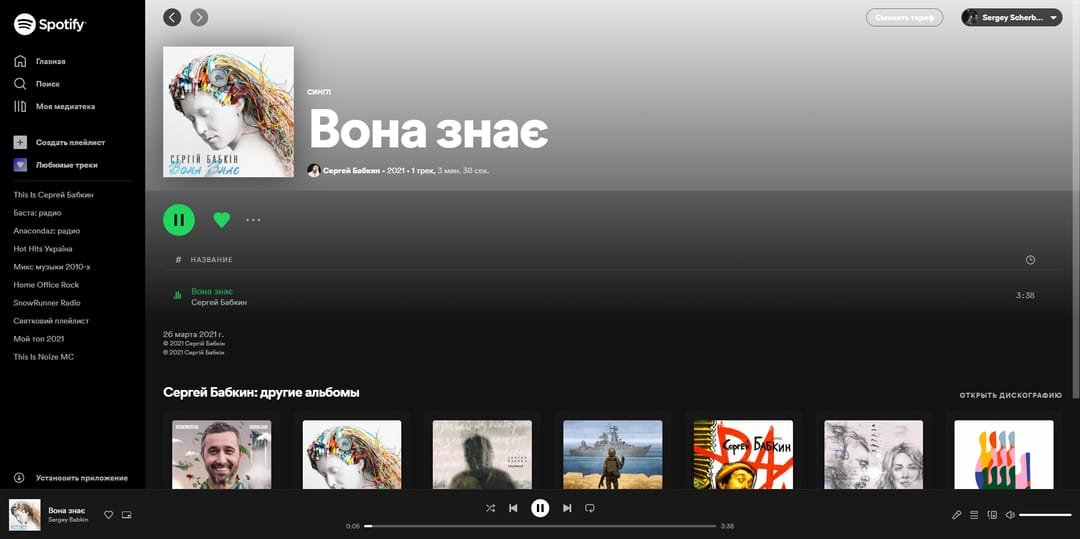Click the large Вона знає album cover
Viewport: 1080px width, 539px height.
point(229,112)
